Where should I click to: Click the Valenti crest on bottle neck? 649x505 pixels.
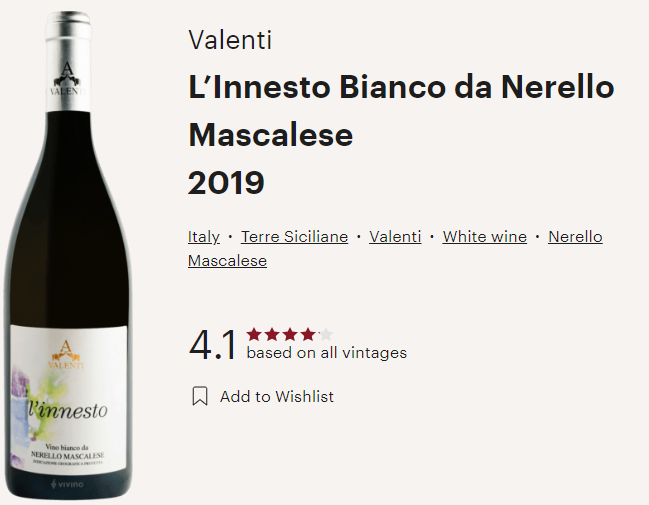(67, 79)
